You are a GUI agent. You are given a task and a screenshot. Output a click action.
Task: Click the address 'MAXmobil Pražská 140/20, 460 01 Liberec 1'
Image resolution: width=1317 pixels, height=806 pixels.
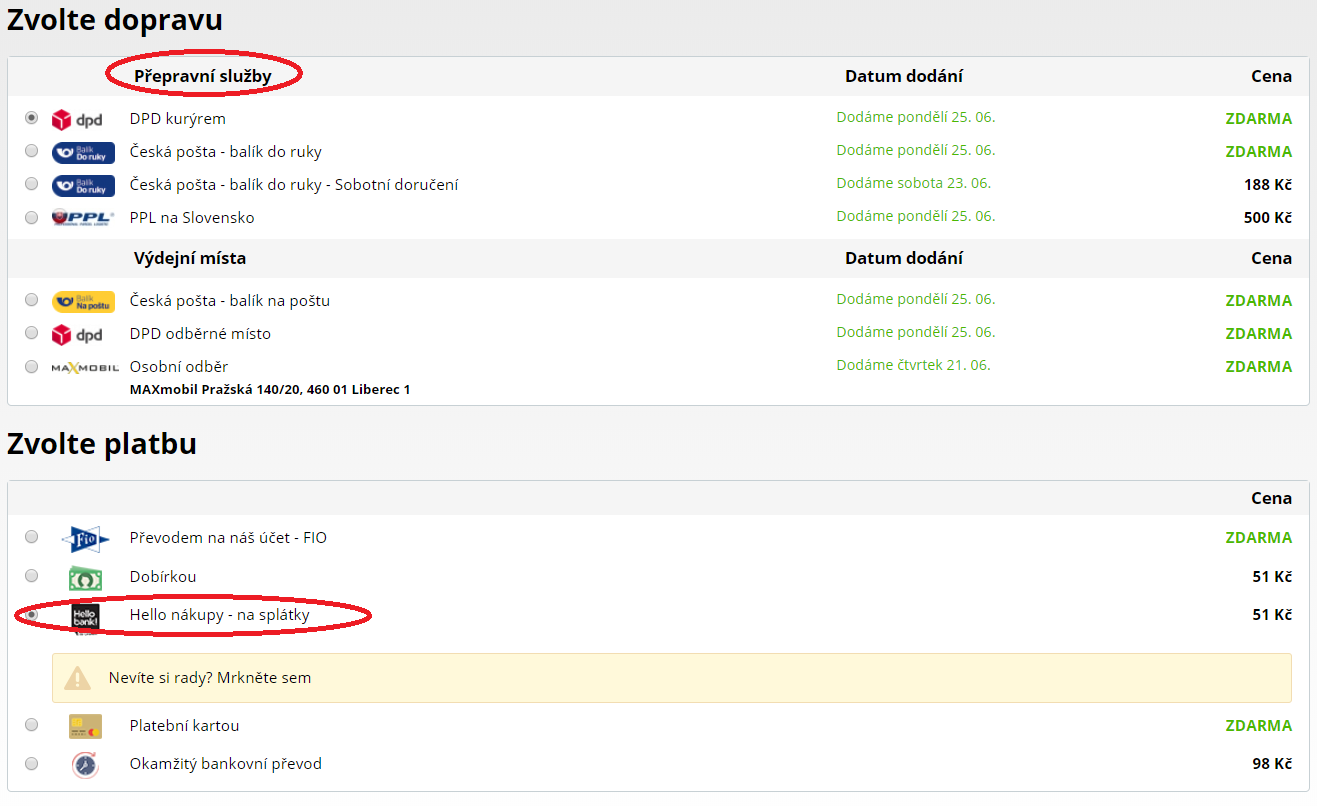click(270, 389)
